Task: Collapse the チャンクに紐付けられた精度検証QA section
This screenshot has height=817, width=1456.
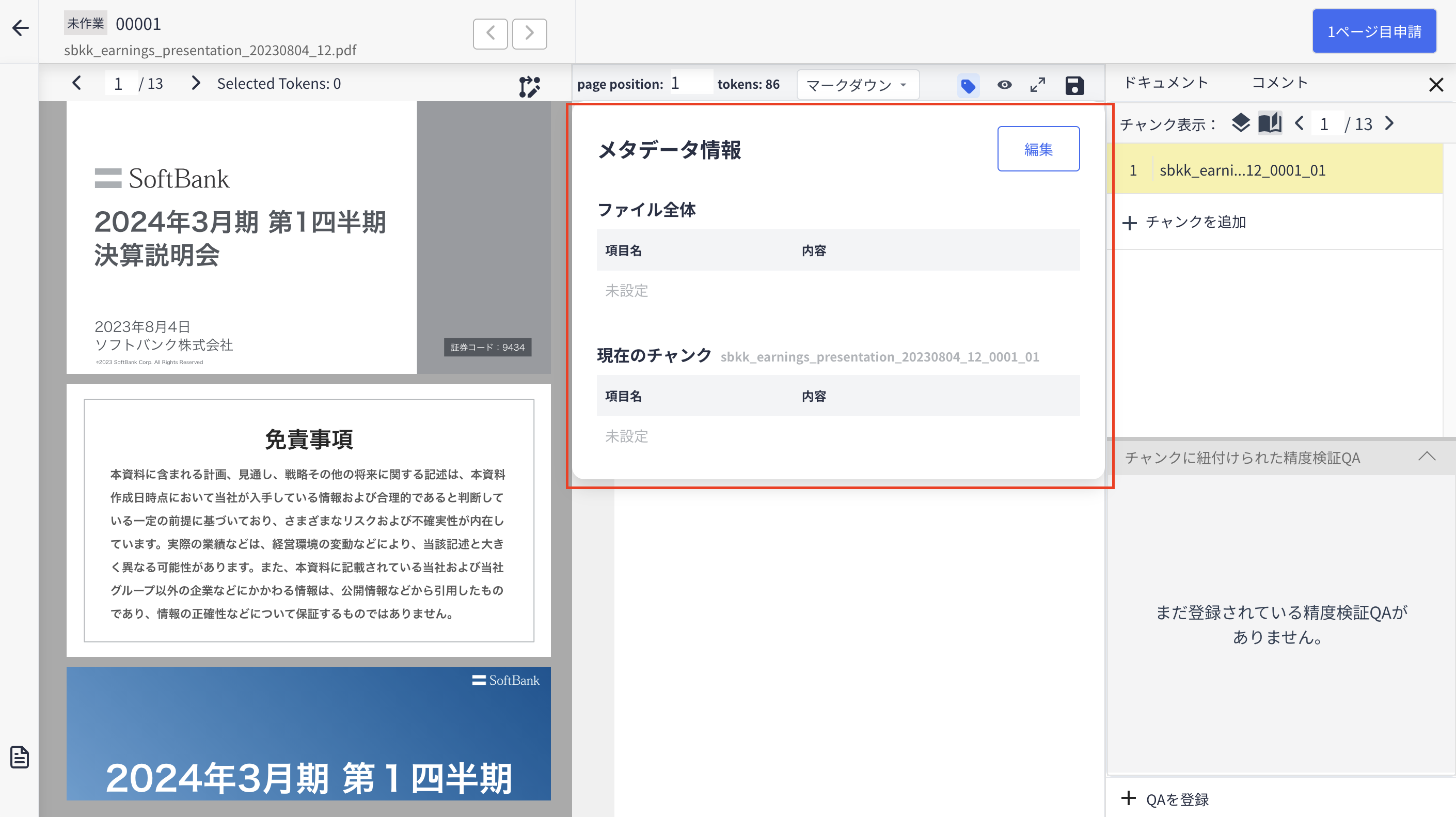Action: (x=1427, y=457)
